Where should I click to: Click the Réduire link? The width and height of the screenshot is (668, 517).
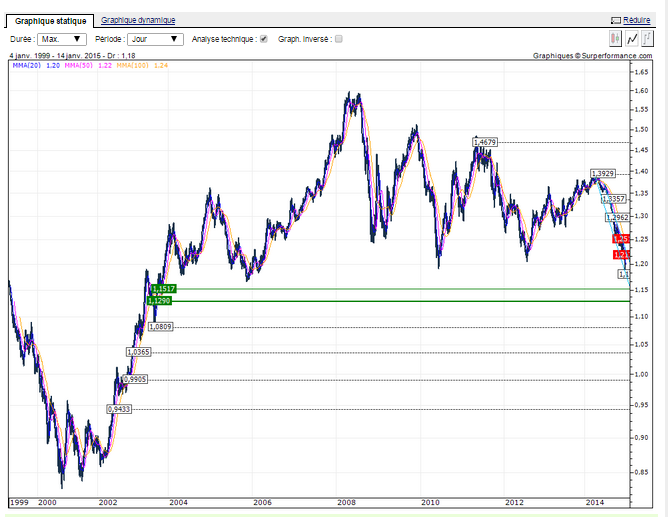pos(636,20)
